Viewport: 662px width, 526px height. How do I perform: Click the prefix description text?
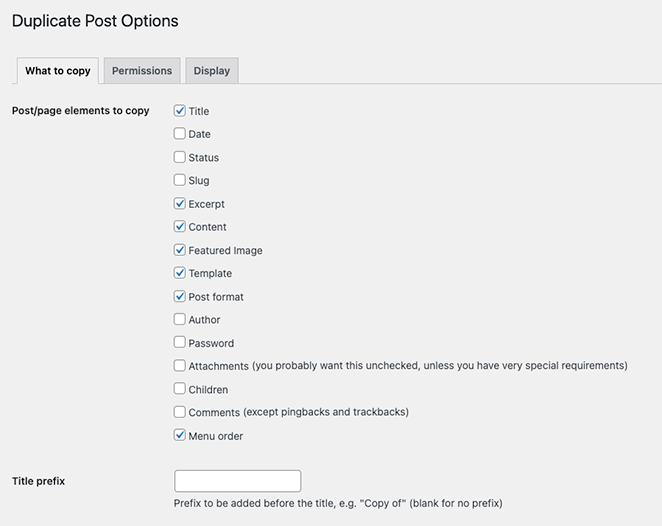tap(338, 503)
